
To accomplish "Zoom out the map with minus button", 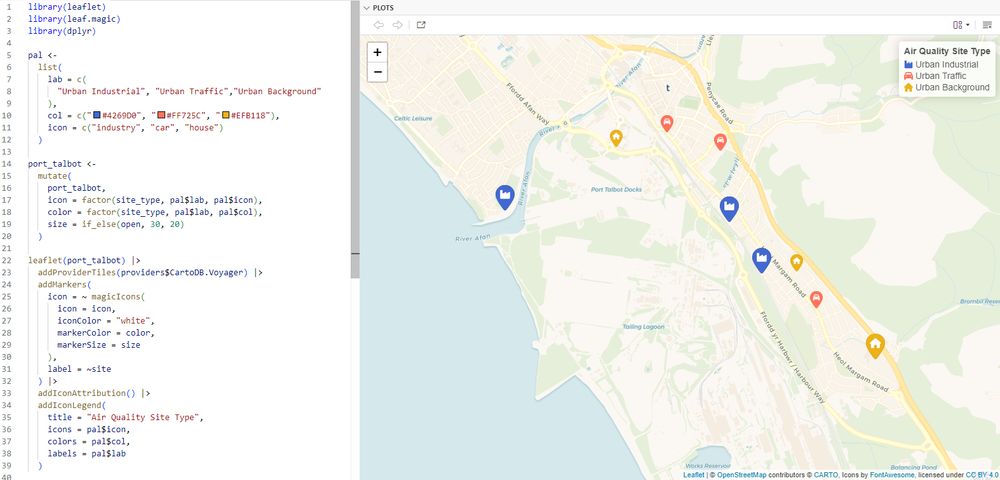I will (378, 72).
